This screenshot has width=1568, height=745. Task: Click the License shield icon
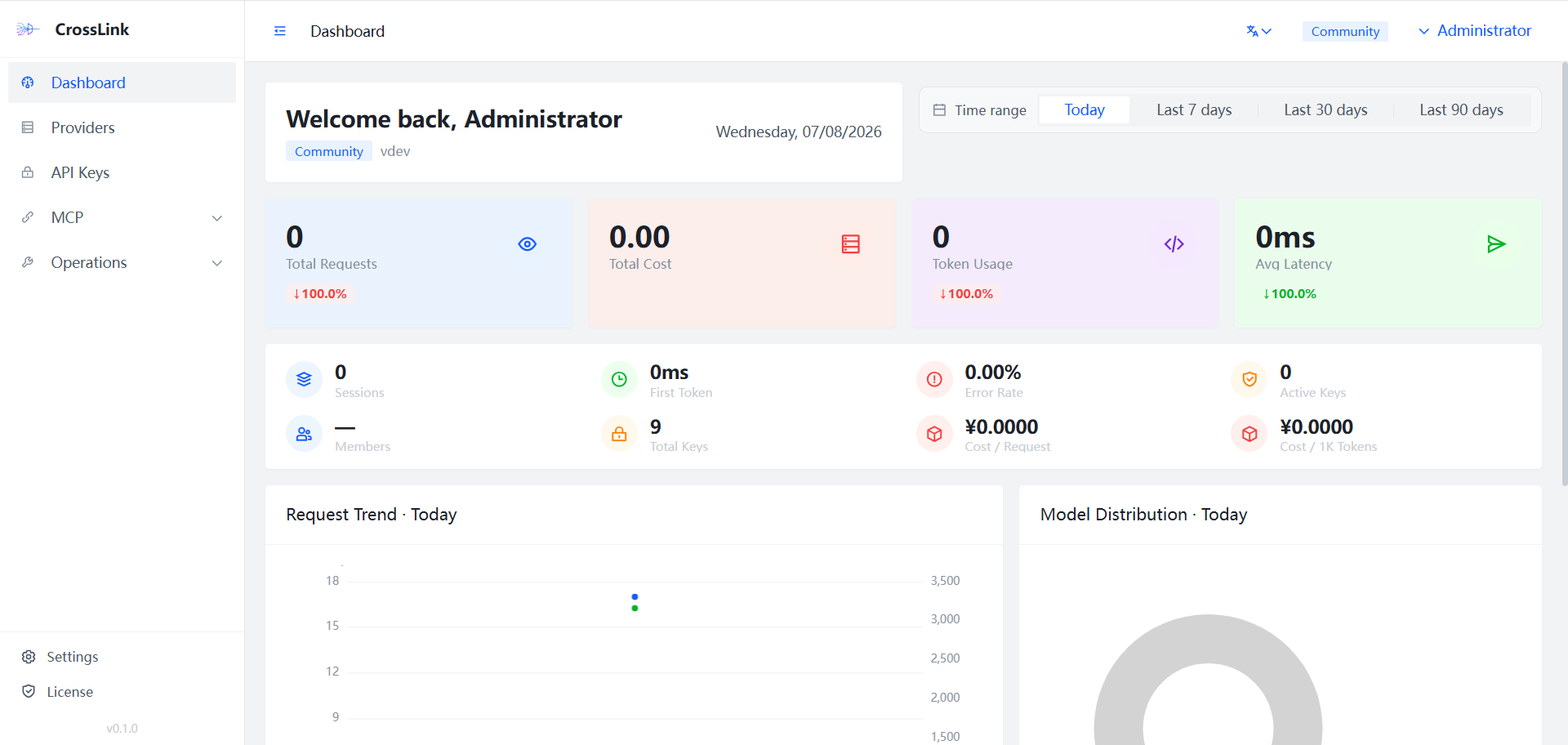[29, 691]
